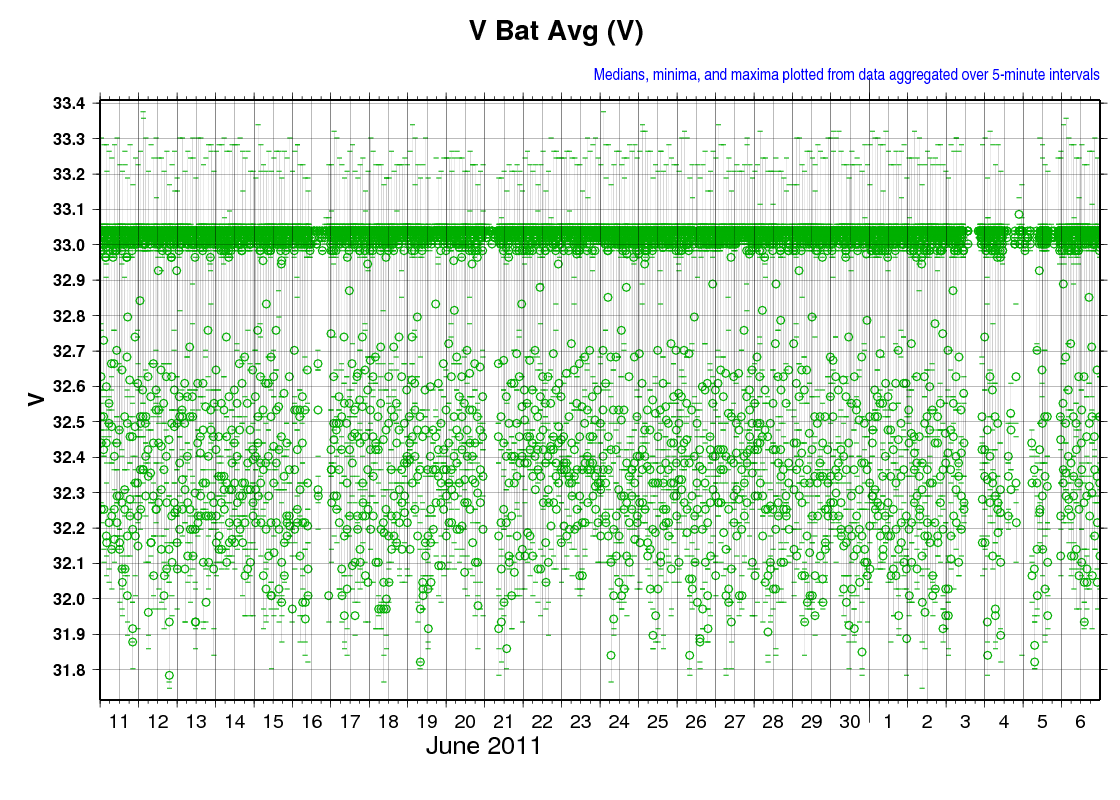This screenshot has height=800, width=1120.
Task: Click the y-axis value 32.4
Action: click(69, 457)
